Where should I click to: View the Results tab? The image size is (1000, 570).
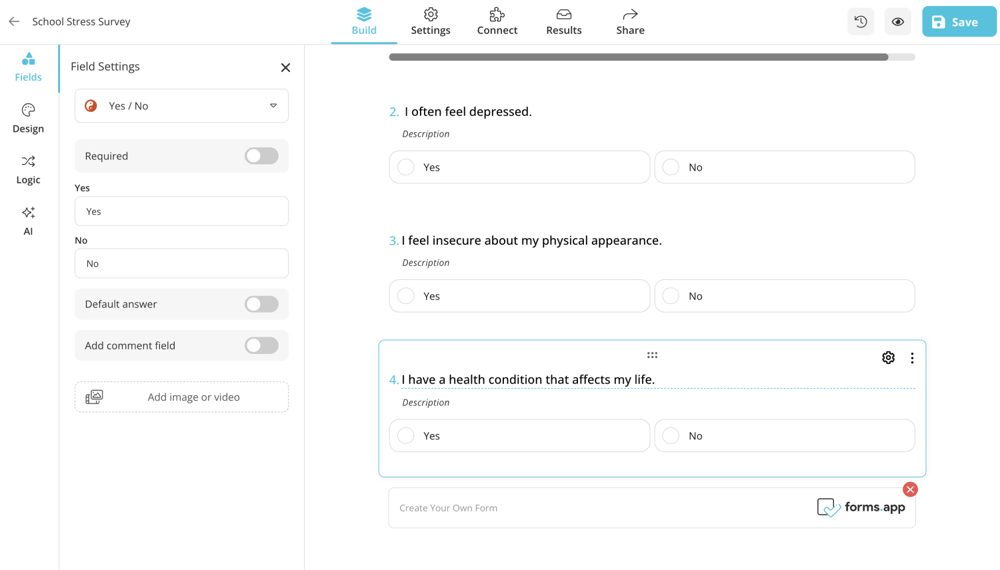[x=564, y=22]
